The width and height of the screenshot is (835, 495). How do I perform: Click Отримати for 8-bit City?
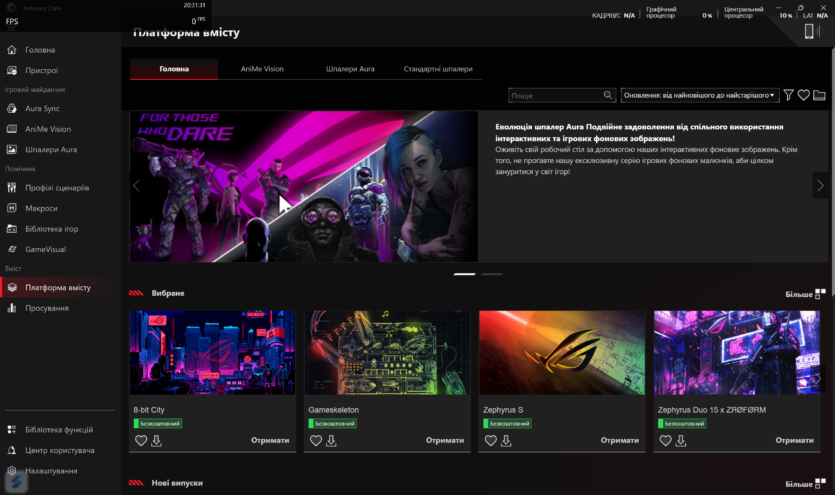(x=270, y=440)
